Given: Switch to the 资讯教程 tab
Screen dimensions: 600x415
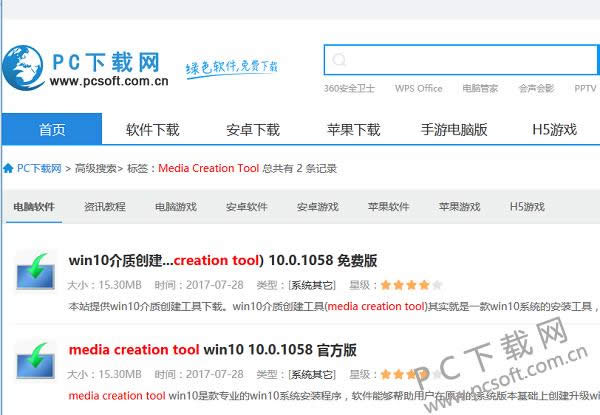Looking at the screenshot, I should 105,207.
